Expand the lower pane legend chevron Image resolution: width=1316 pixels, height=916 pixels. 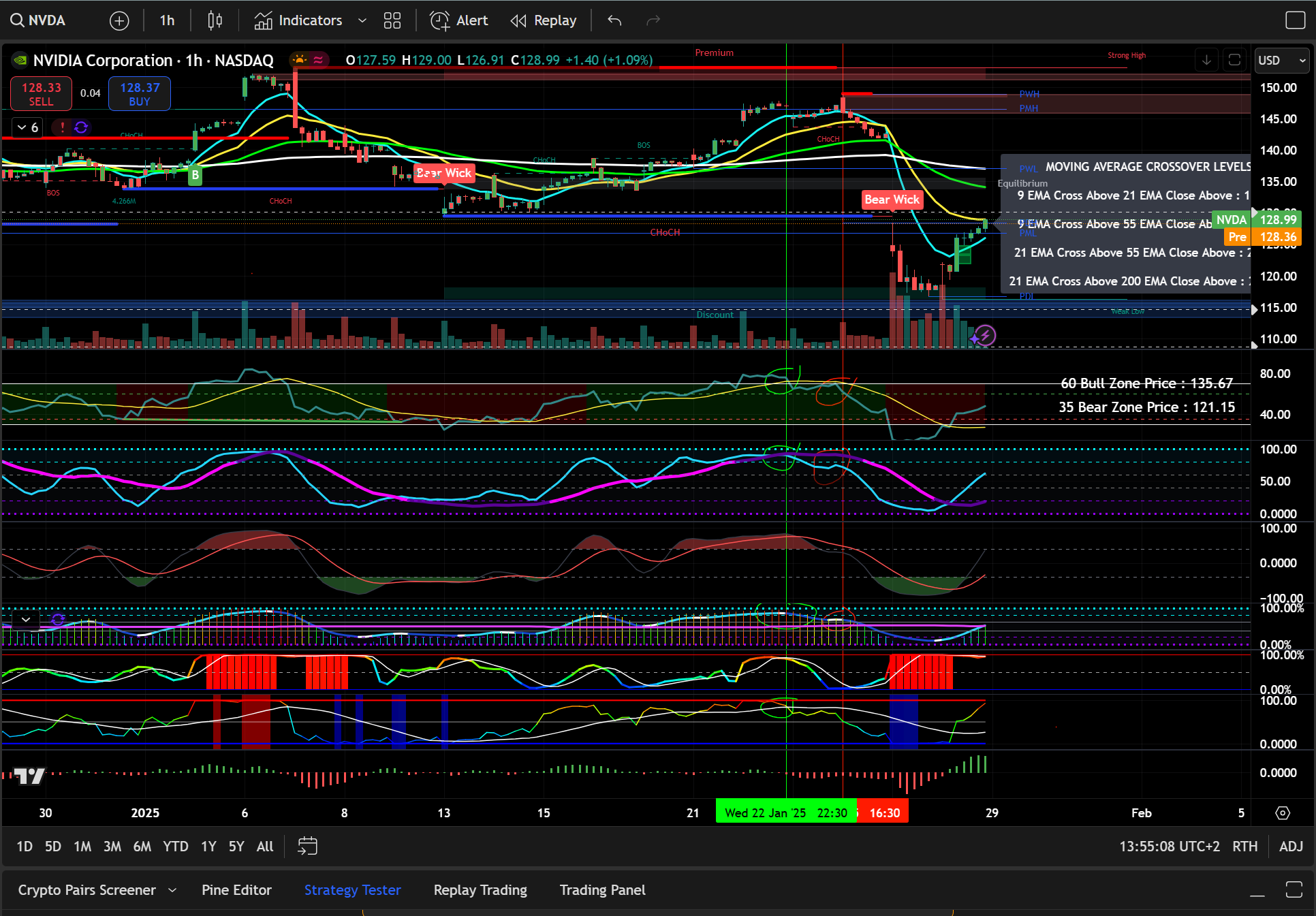coord(26,619)
